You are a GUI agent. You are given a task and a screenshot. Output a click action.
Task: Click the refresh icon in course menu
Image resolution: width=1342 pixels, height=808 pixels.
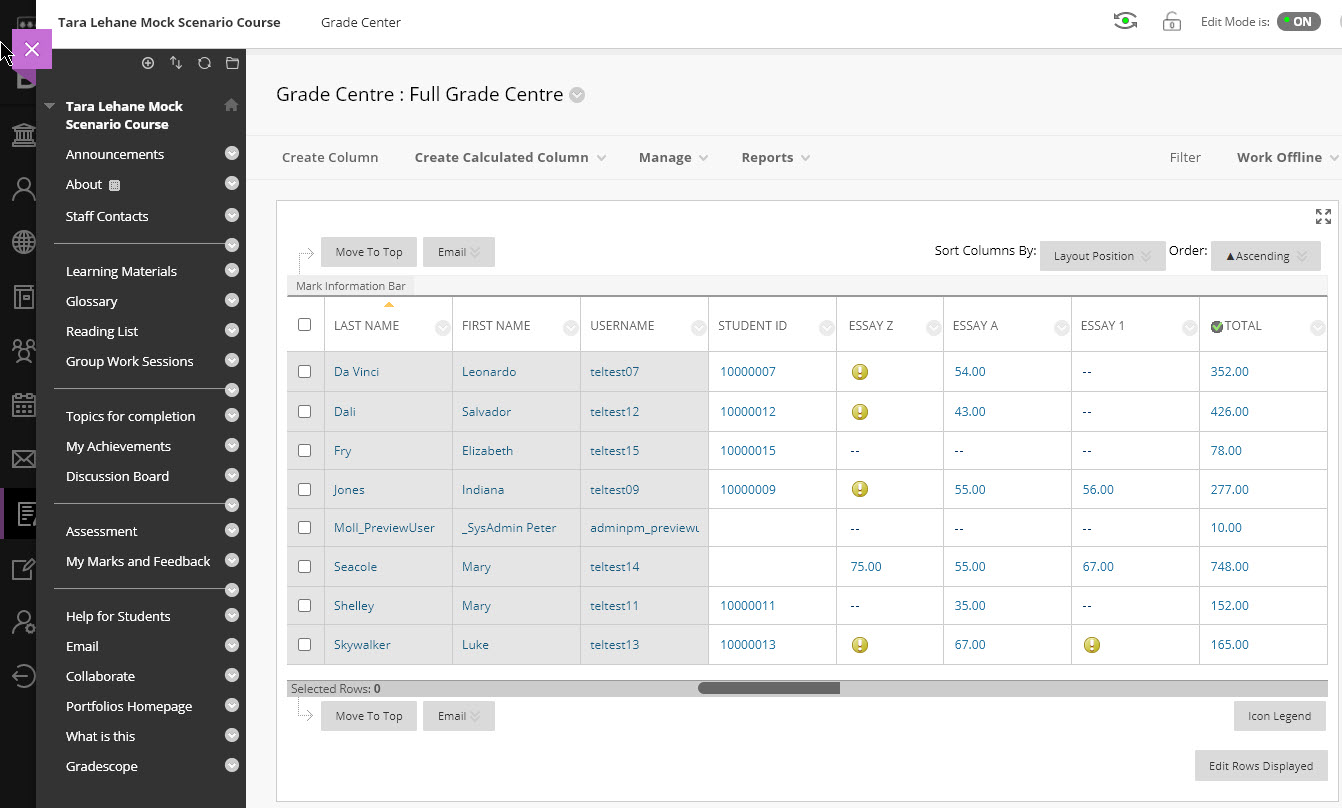[x=204, y=63]
